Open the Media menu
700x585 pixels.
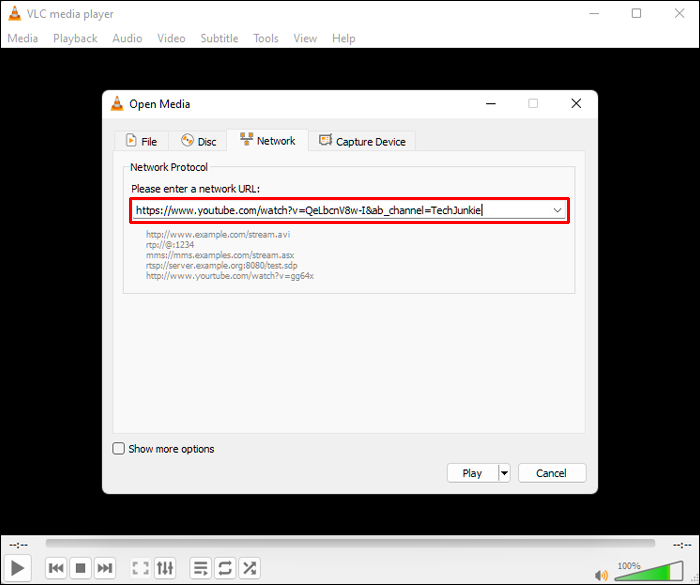click(x=23, y=38)
